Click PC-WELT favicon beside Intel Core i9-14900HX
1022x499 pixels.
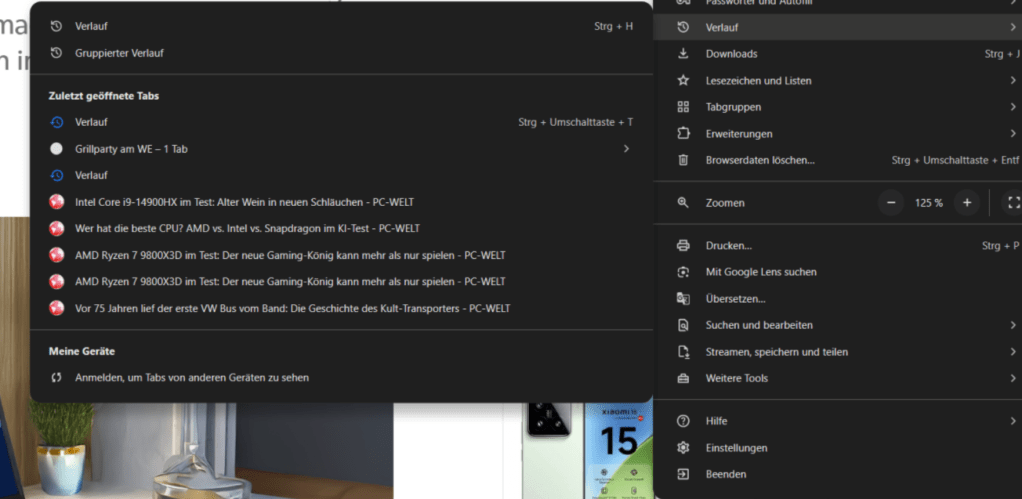57,203
